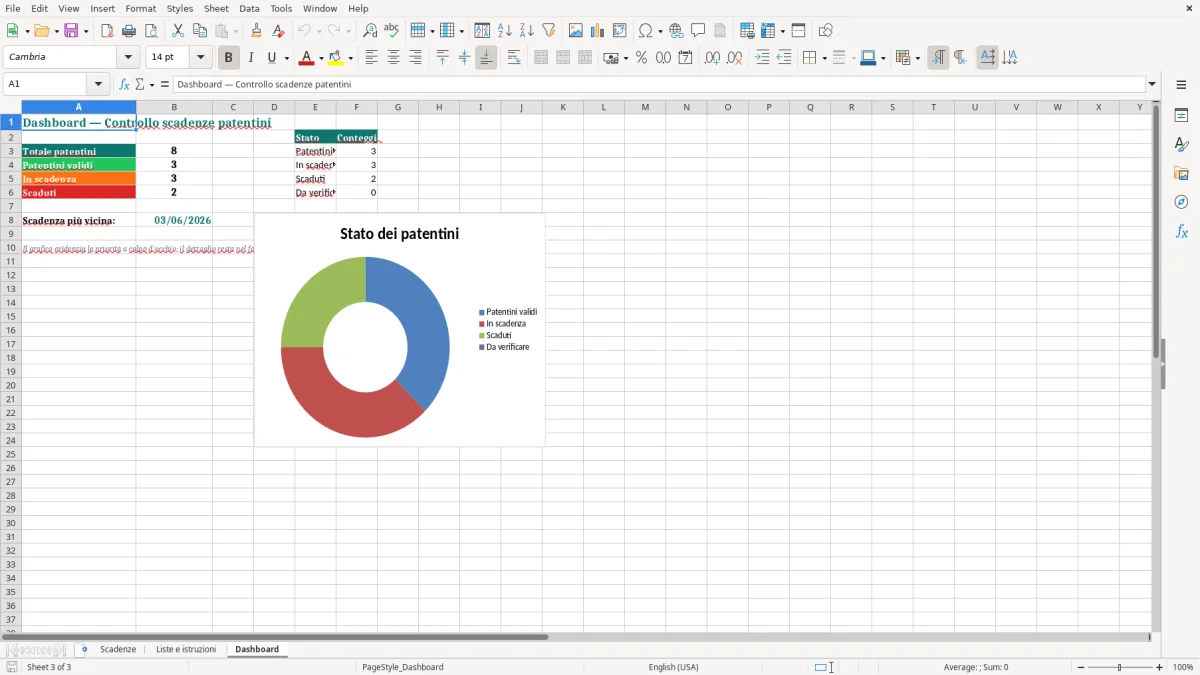Screen dimensions: 1200x675
Task: Click Sort Ascending icon
Action: tap(505, 31)
